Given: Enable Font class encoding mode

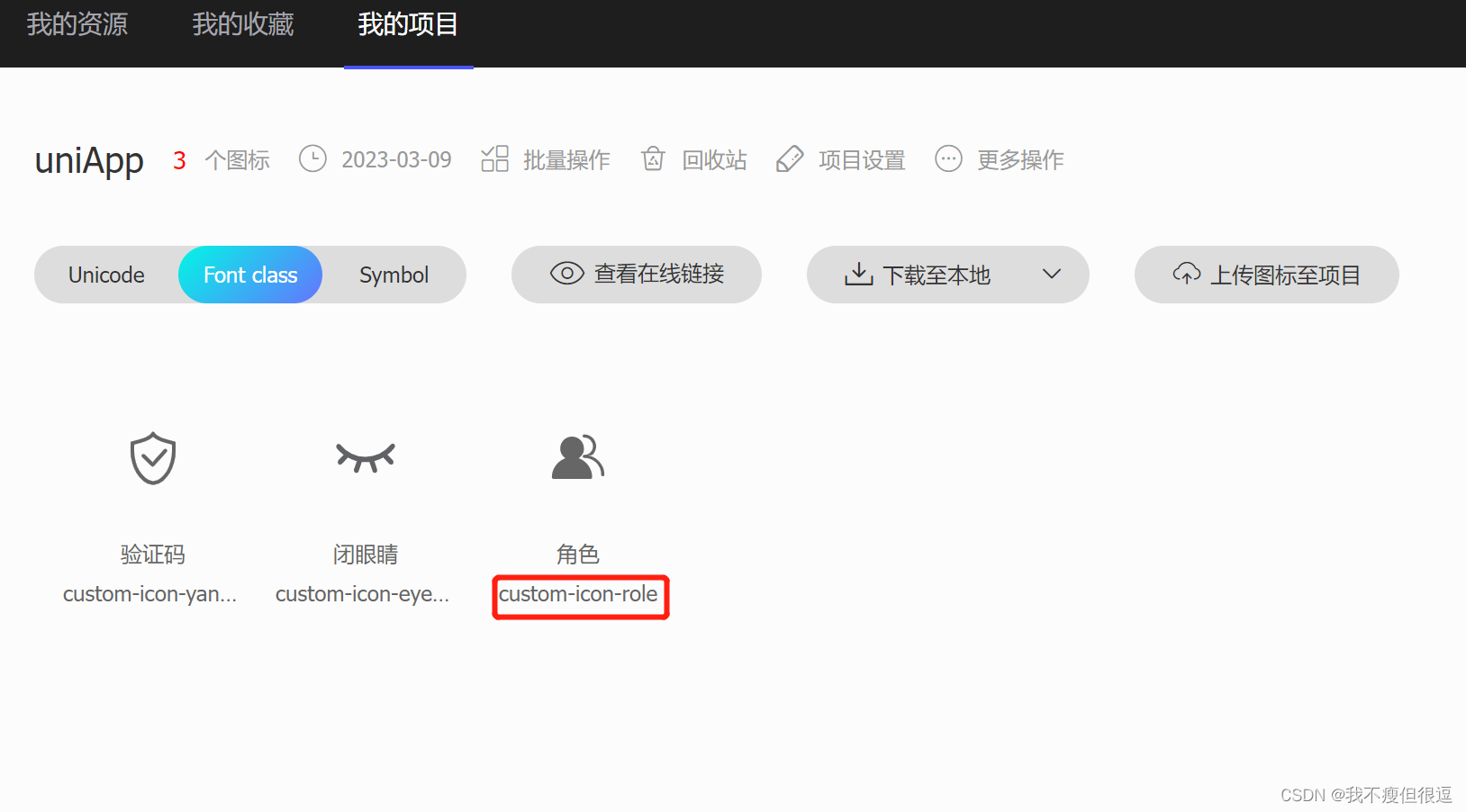Looking at the screenshot, I should coord(249,275).
